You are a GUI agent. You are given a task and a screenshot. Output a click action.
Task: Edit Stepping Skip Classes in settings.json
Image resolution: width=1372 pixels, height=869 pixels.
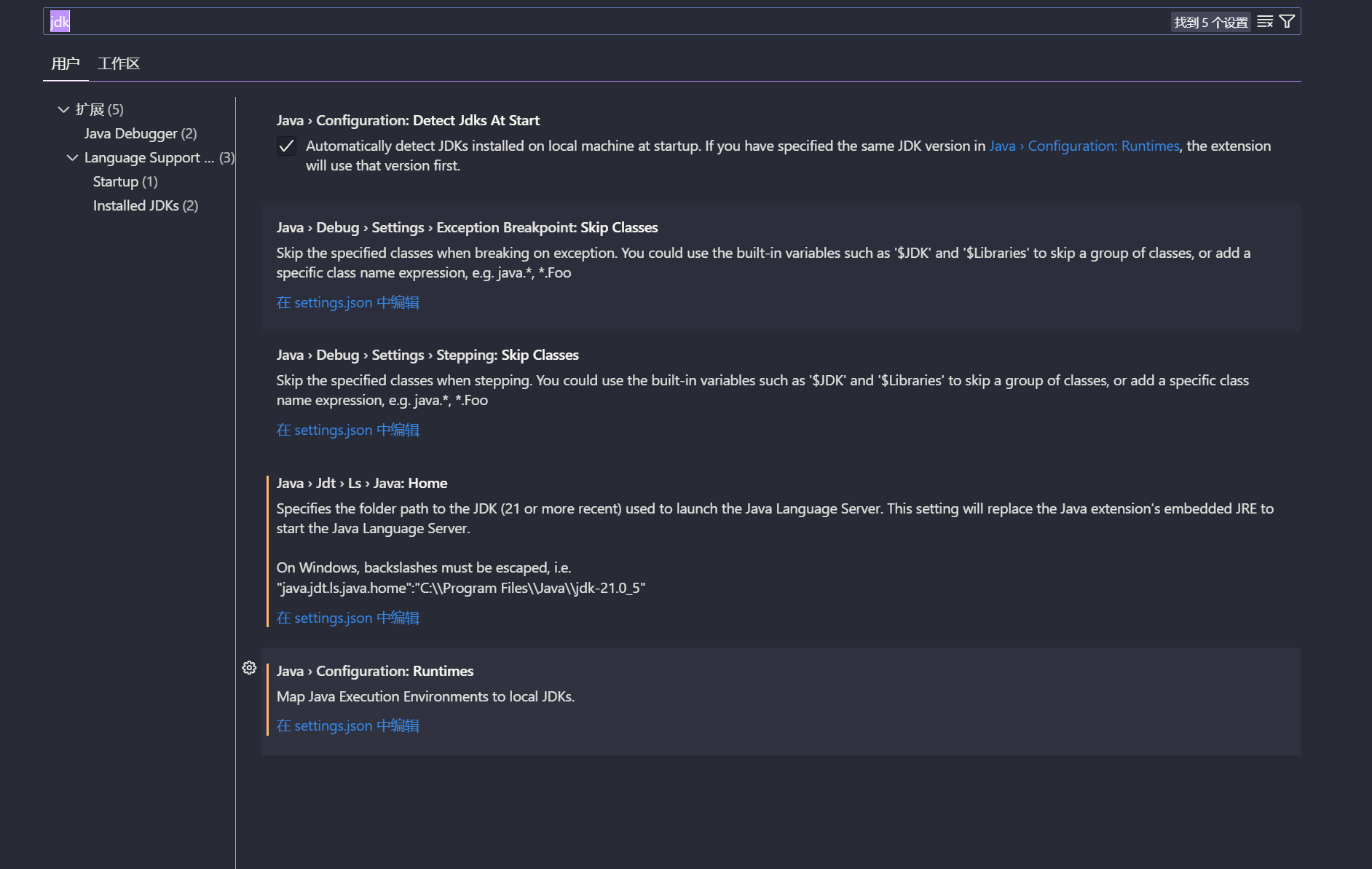[347, 430]
